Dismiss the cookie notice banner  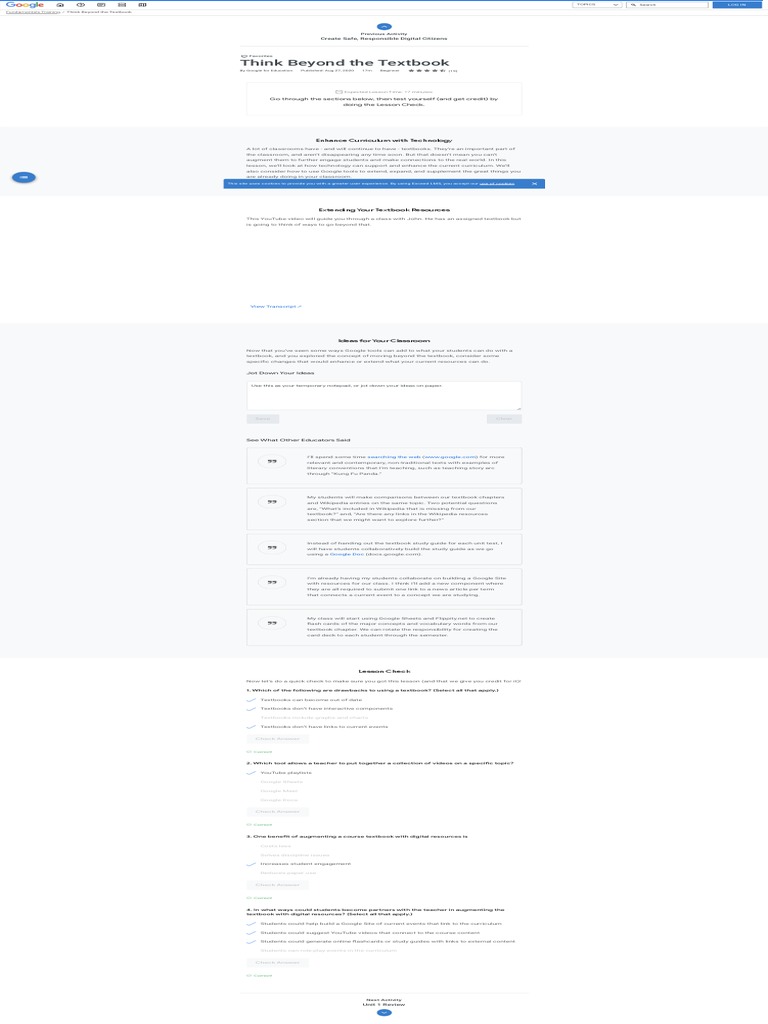click(534, 184)
